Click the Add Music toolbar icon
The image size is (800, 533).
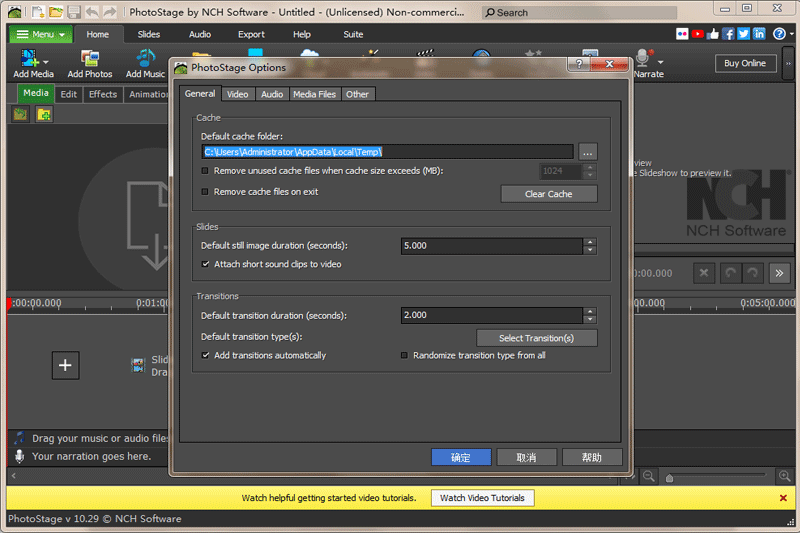pyautogui.click(x=145, y=58)
